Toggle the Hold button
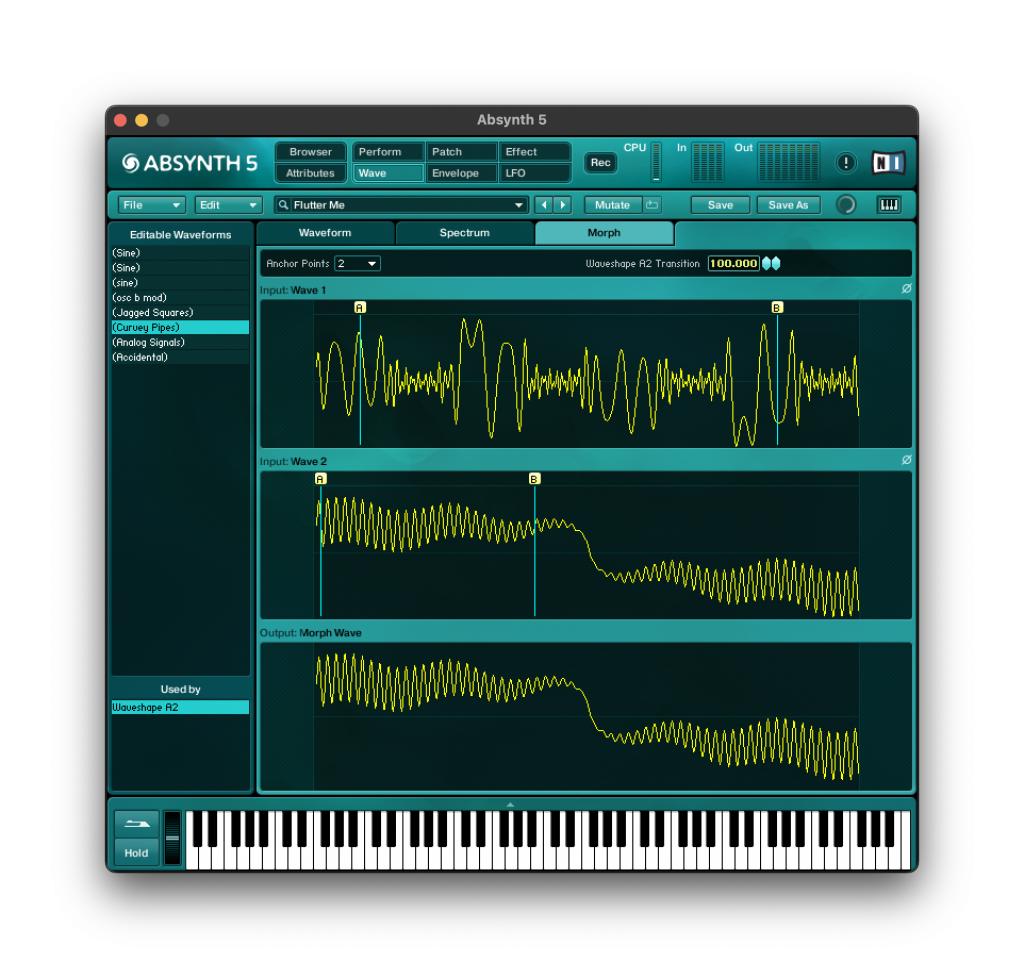Viewport: 1024px width, 978px height. [x=136, y=853]
